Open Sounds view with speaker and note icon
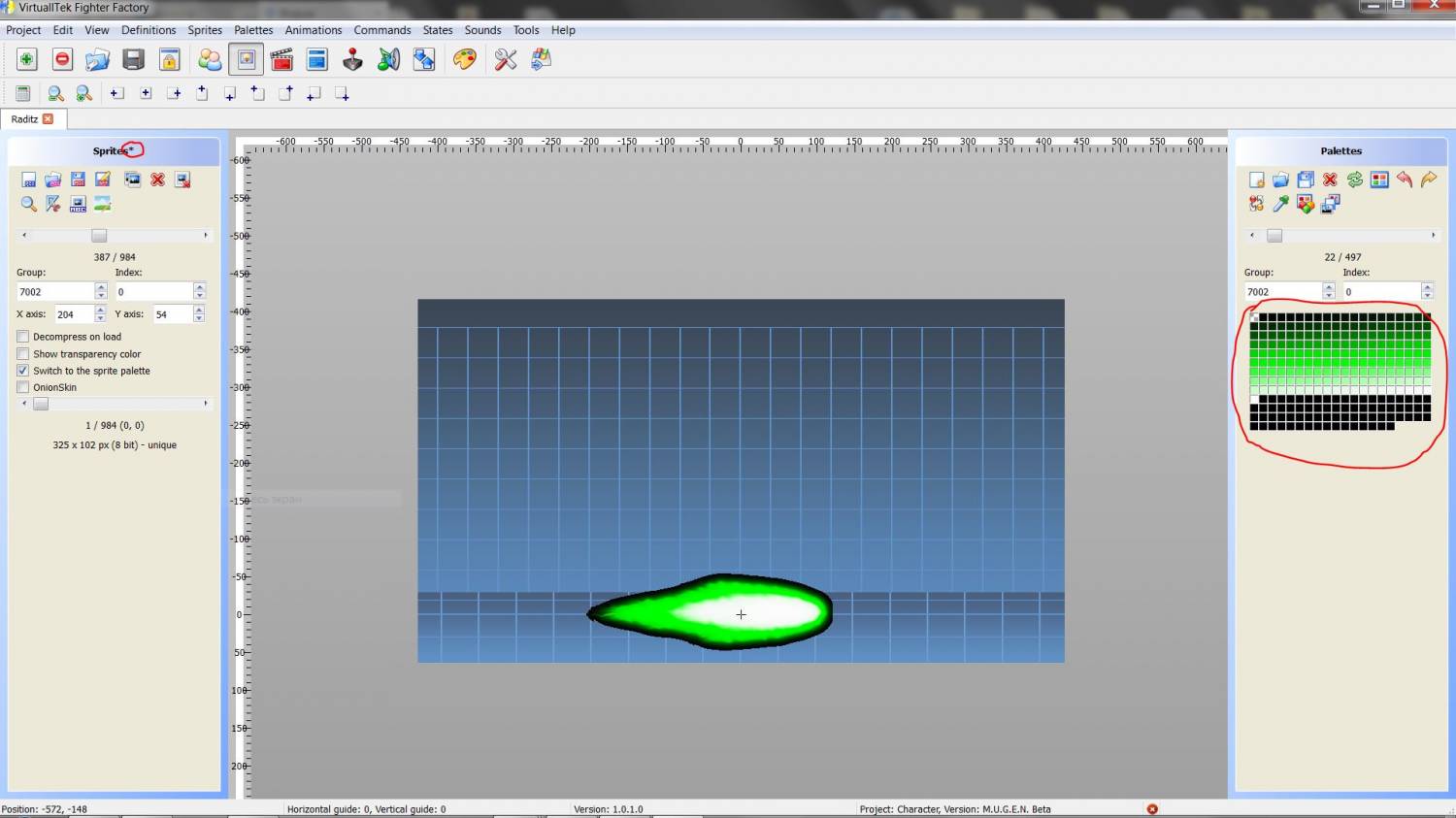The image size is (1456, 818). [388, 60]
